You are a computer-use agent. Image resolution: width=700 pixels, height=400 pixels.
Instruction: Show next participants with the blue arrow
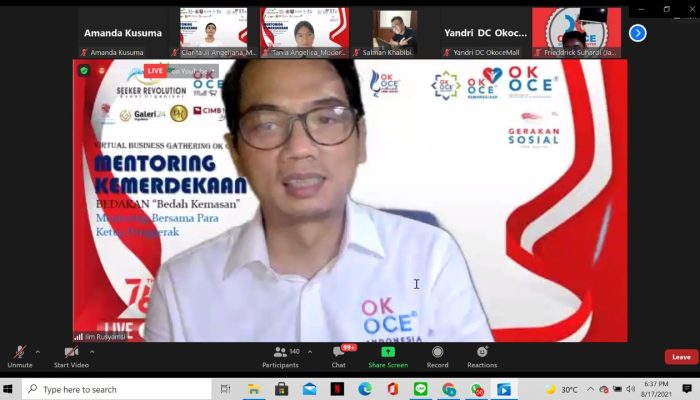point(638,33)
